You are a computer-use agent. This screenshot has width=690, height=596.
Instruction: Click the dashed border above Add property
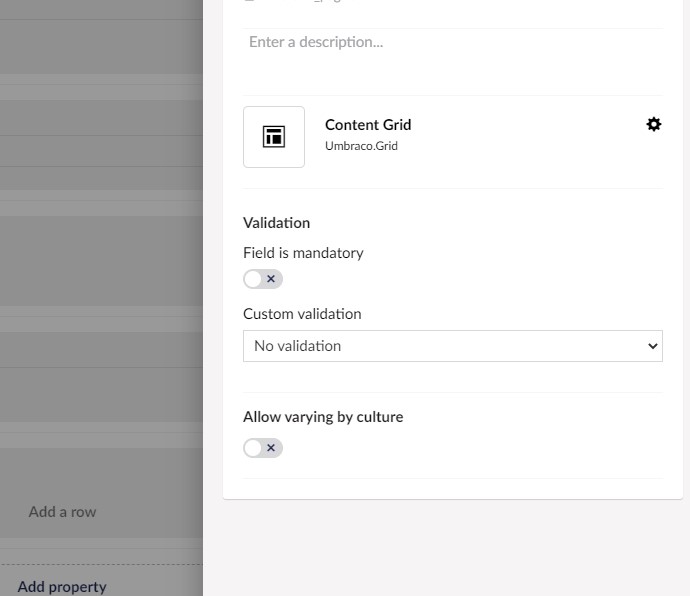tap(101, 564)
